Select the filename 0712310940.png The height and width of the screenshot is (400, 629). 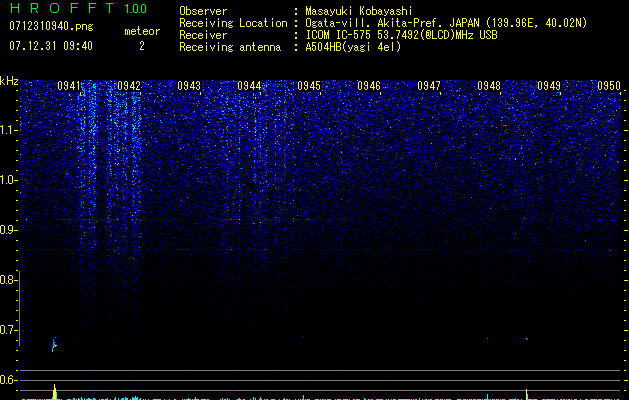[51, 26]
